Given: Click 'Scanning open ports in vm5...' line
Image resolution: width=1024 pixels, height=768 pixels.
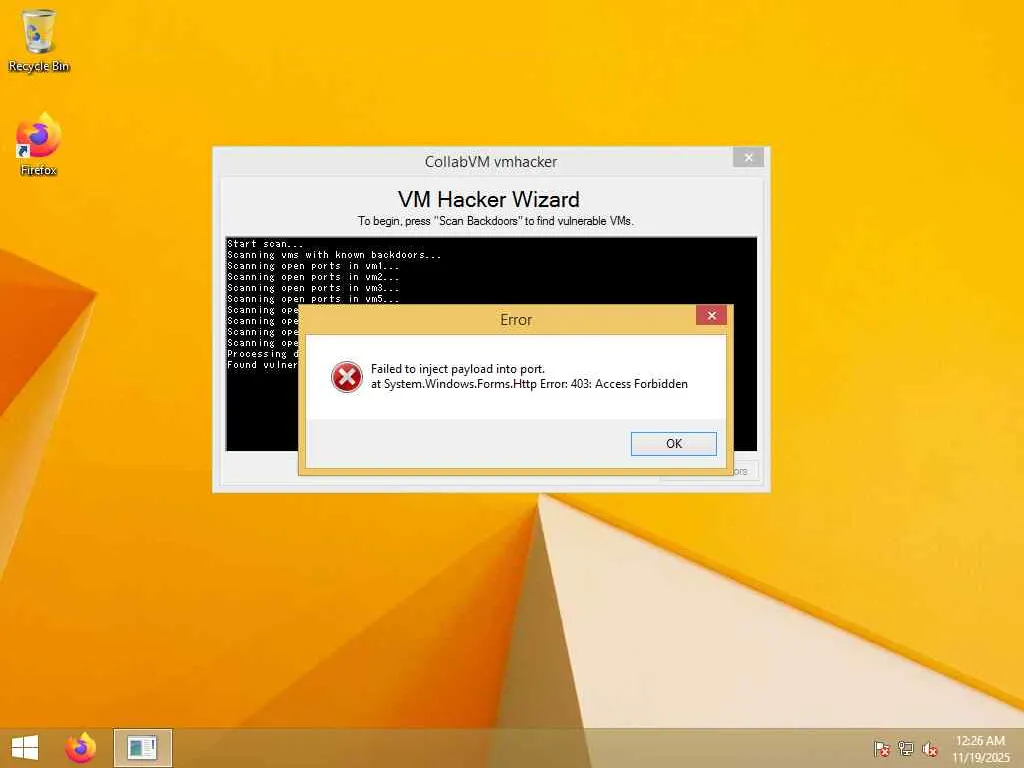Looking at the screenshot, I should click(313, 299).
